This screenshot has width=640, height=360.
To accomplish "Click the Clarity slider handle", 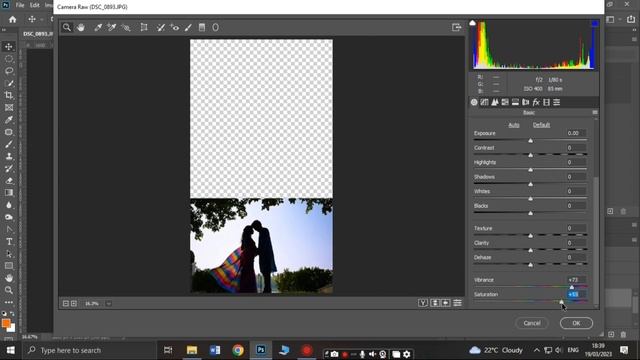I will pos(531,250).
